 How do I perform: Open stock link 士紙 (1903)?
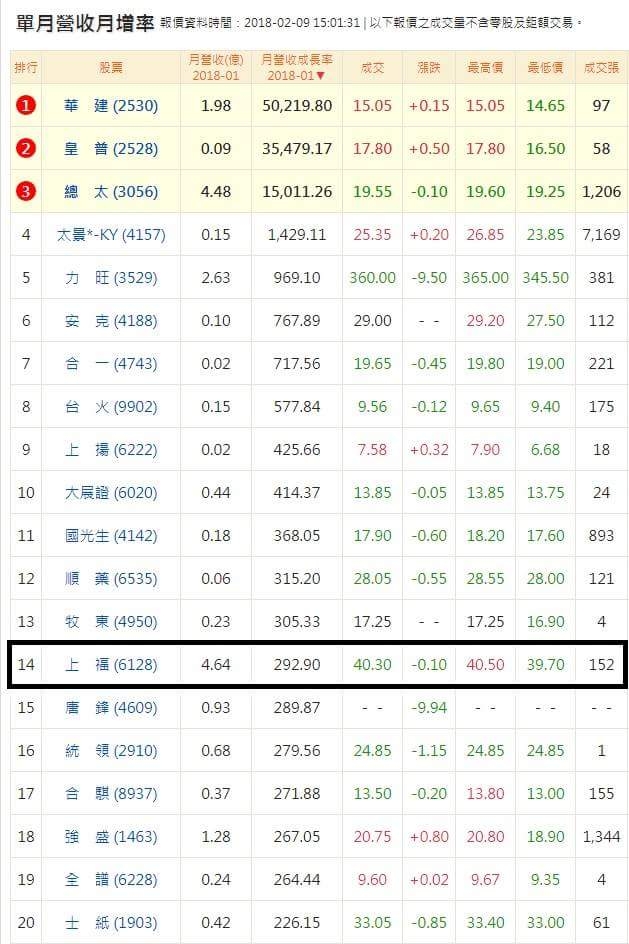click(x=111, y=922)
